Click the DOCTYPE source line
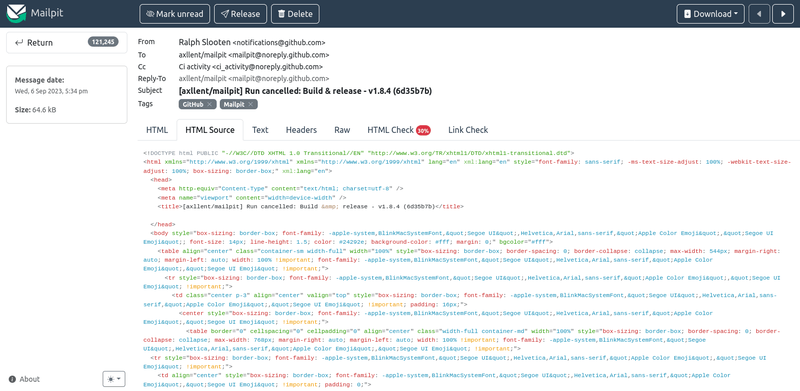This screenshot has height=391, width=800. coord(359,153)
